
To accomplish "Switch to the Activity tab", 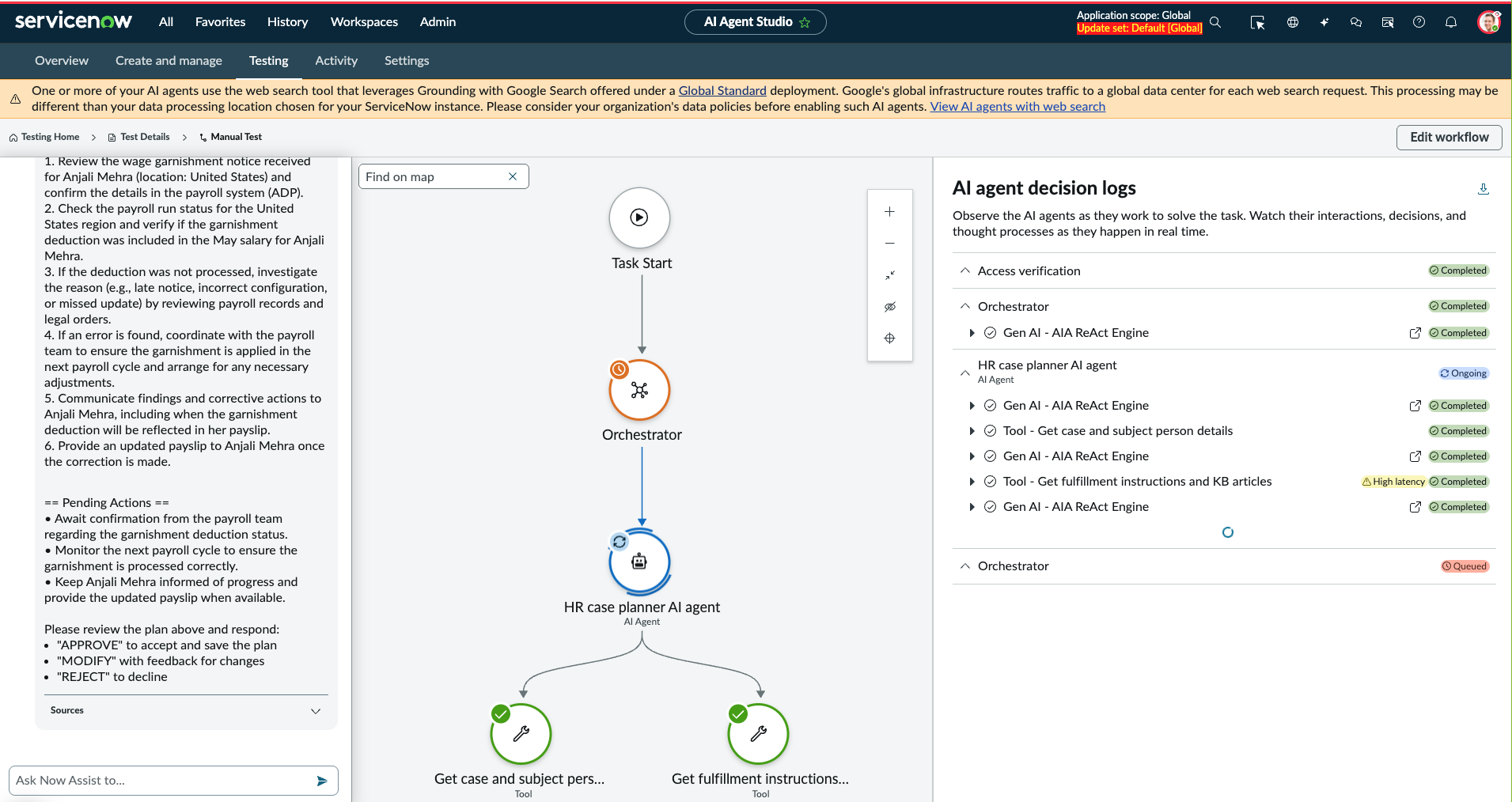I will pos(336,61).
